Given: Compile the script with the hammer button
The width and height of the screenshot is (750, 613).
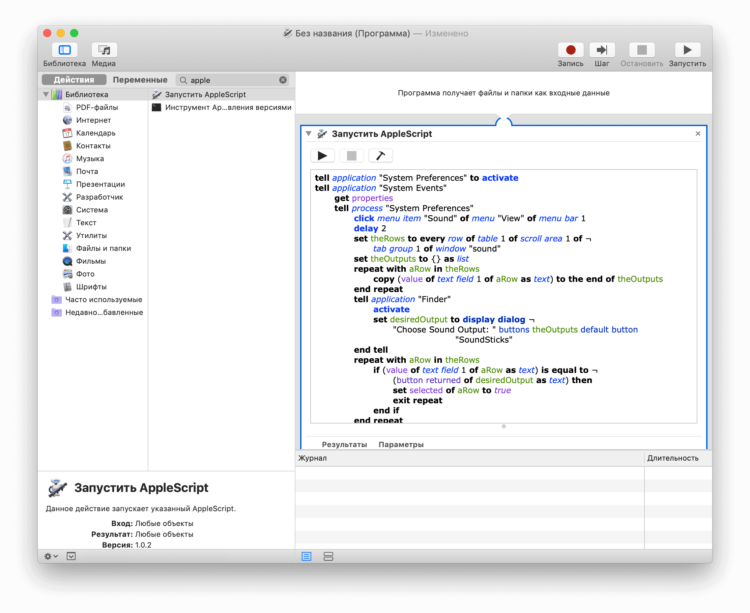Looking at the screenshot, I should [380, 155].
